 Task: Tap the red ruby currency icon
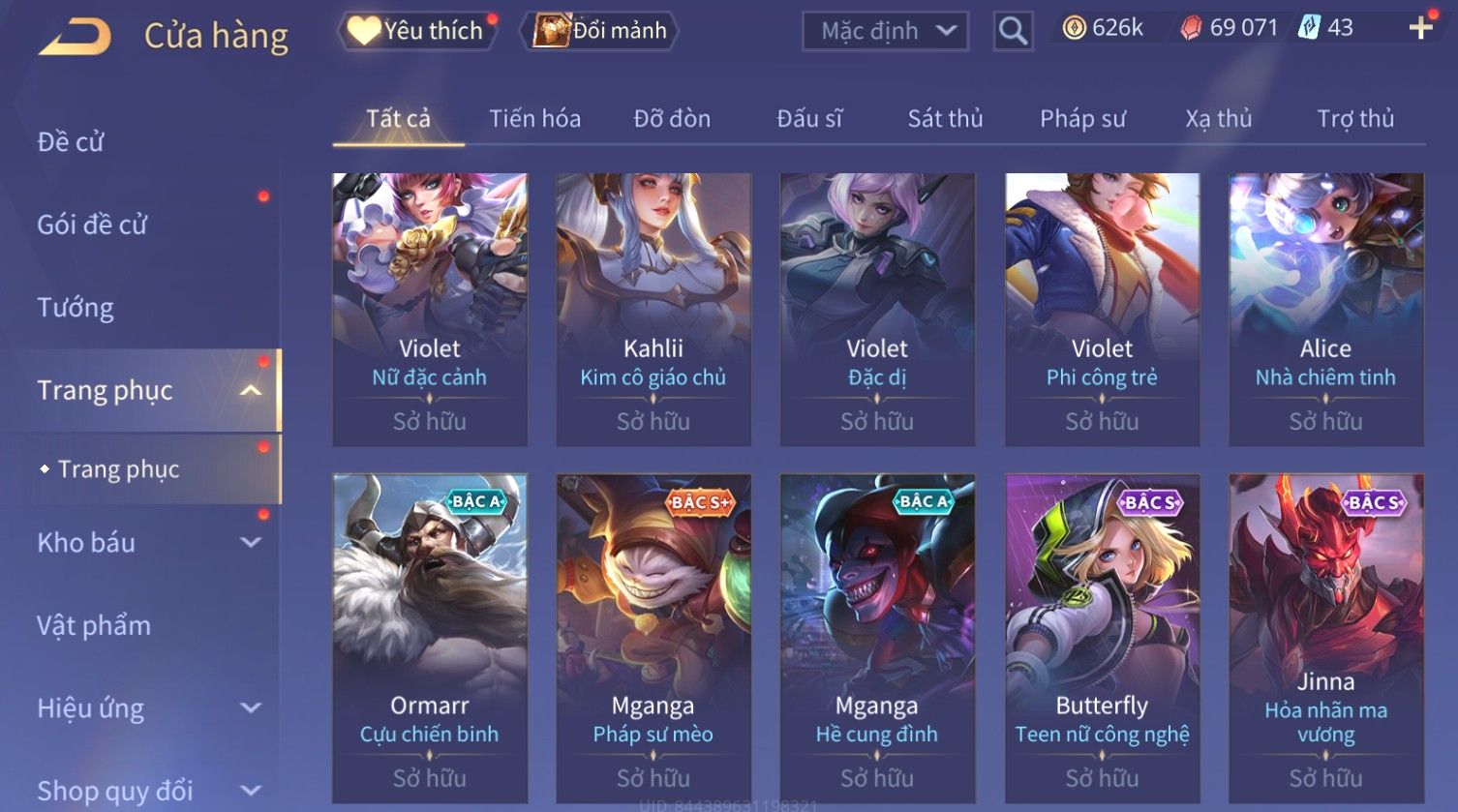1191,28
